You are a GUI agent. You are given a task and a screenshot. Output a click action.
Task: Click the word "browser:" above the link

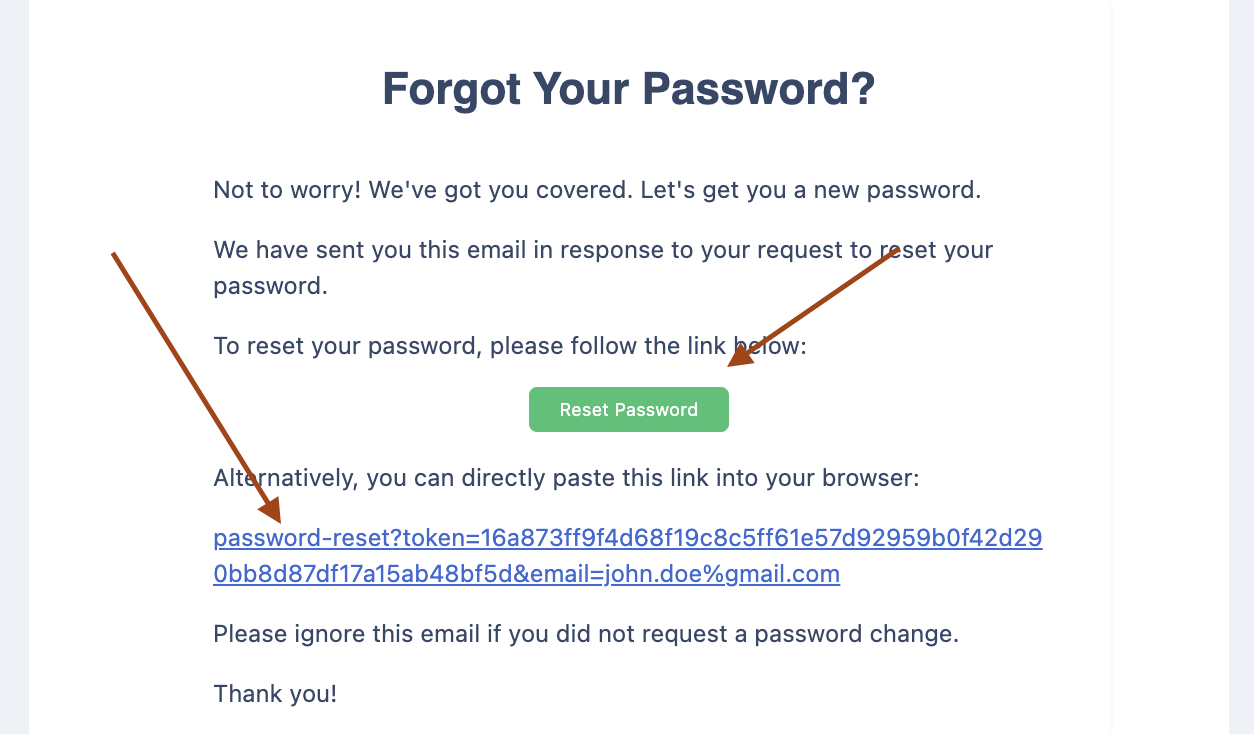point(869,478)
